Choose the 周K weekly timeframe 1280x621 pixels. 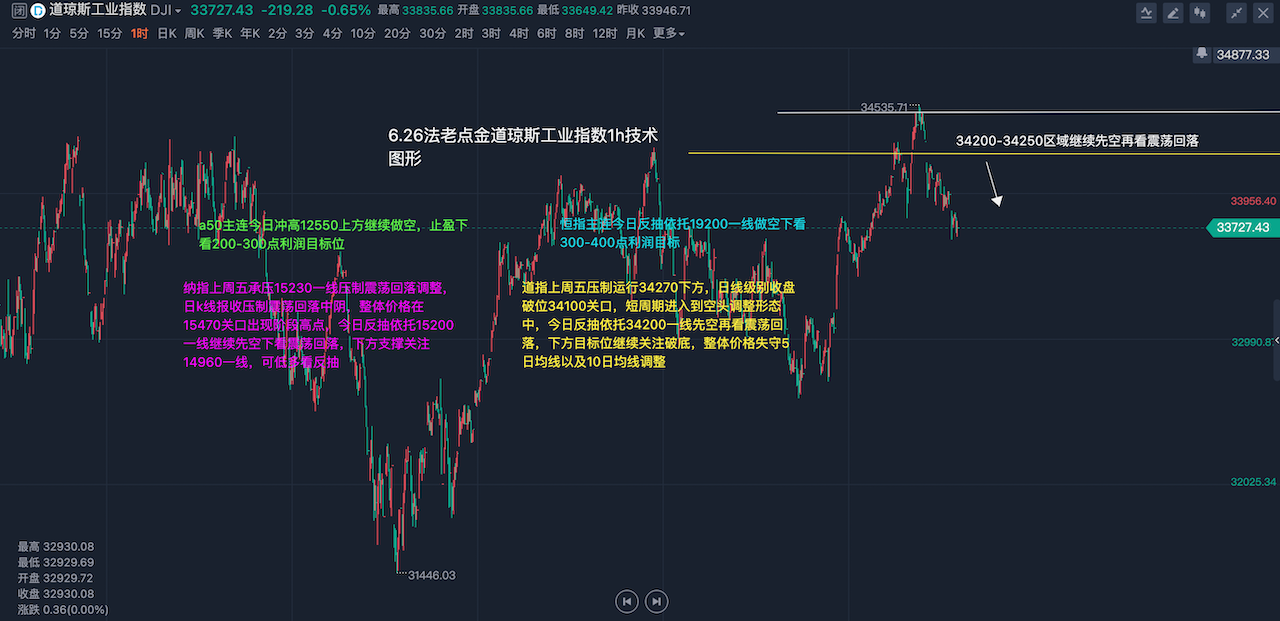click(194, 33)
